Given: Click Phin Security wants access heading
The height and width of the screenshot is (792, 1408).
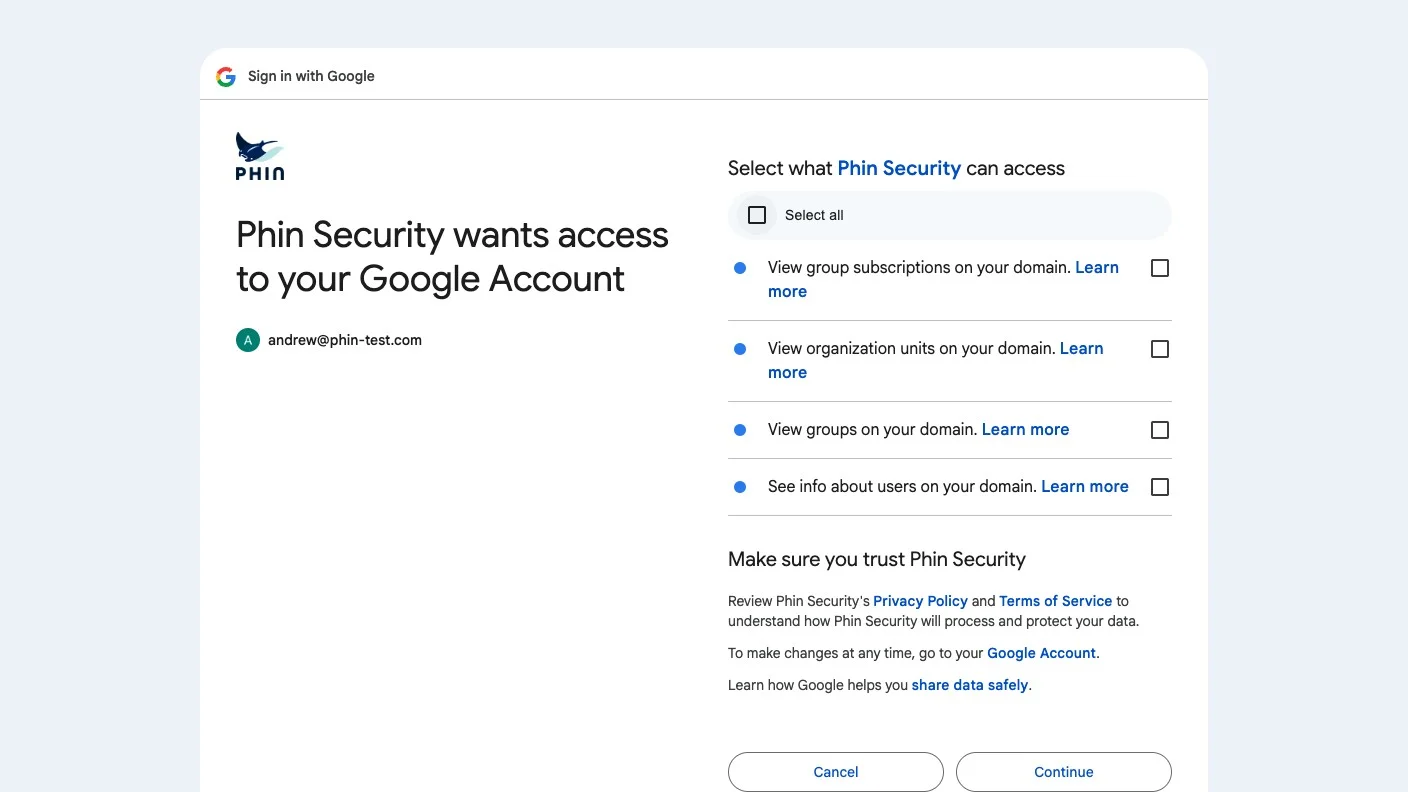Looking at the screenshot, I should click(452, 256).
